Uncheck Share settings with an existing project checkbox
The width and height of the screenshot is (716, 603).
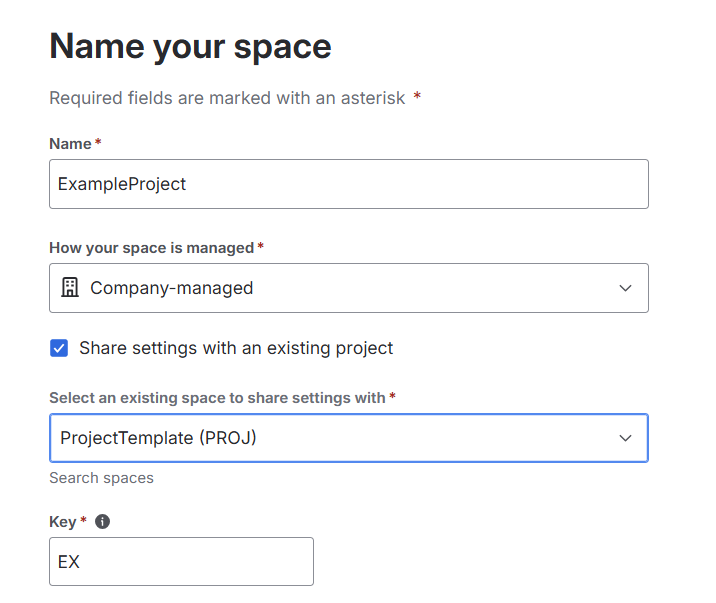point(59,348)
